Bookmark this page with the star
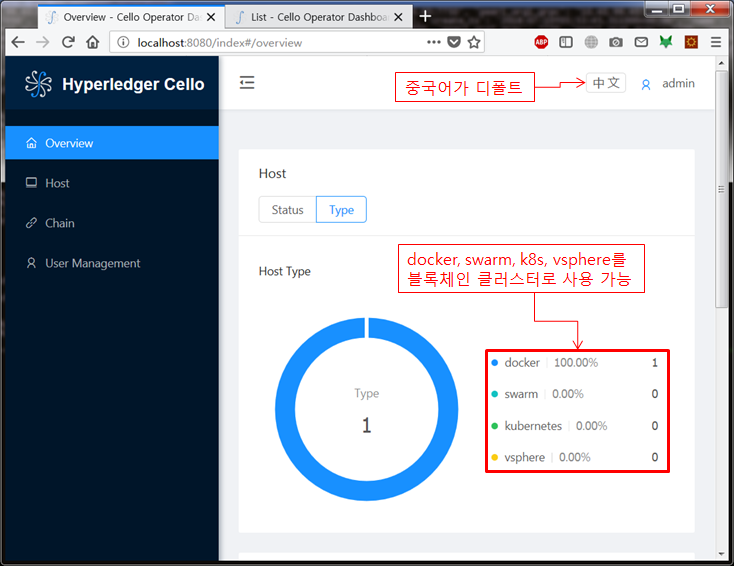Screen dimensions: 734x566 (474, 42)
